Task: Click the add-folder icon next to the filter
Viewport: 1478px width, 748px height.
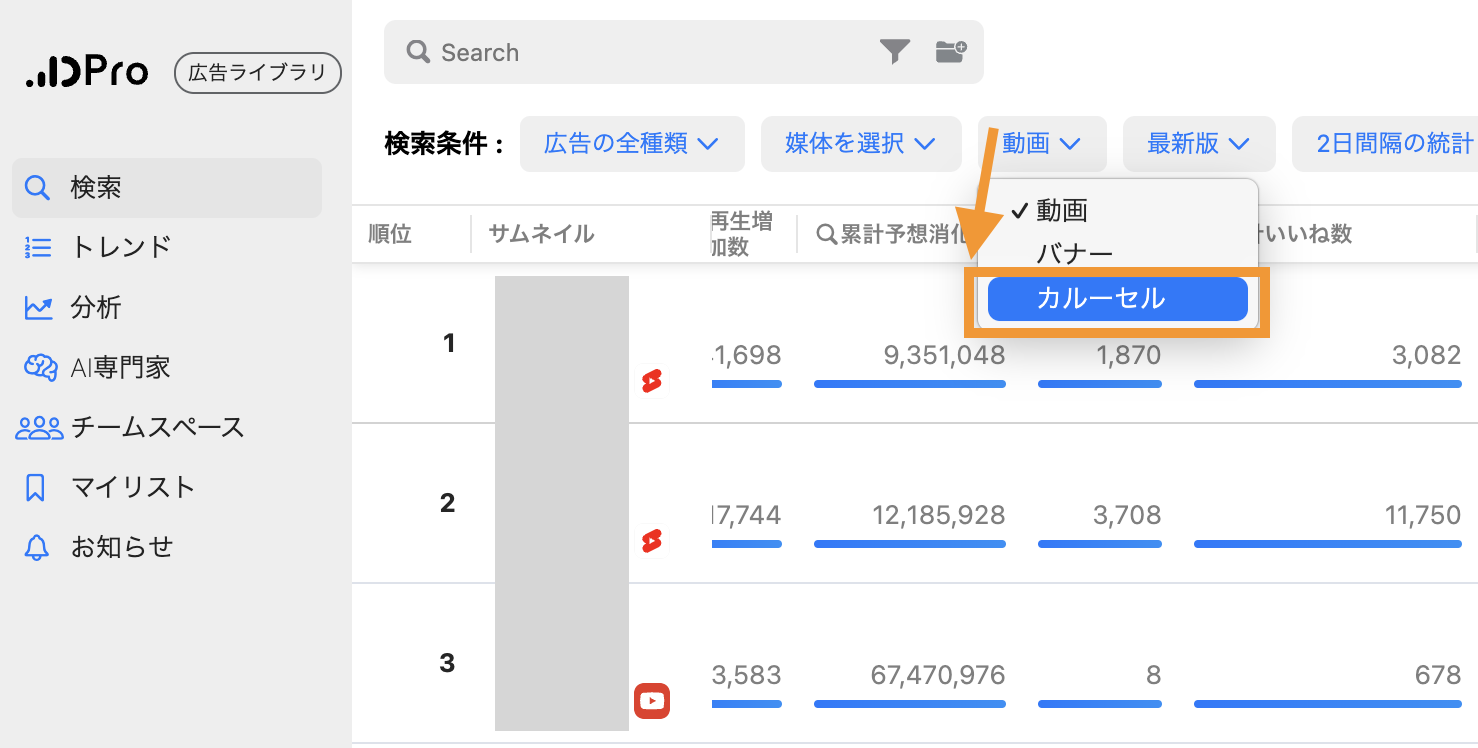Action: pos(949,52)
